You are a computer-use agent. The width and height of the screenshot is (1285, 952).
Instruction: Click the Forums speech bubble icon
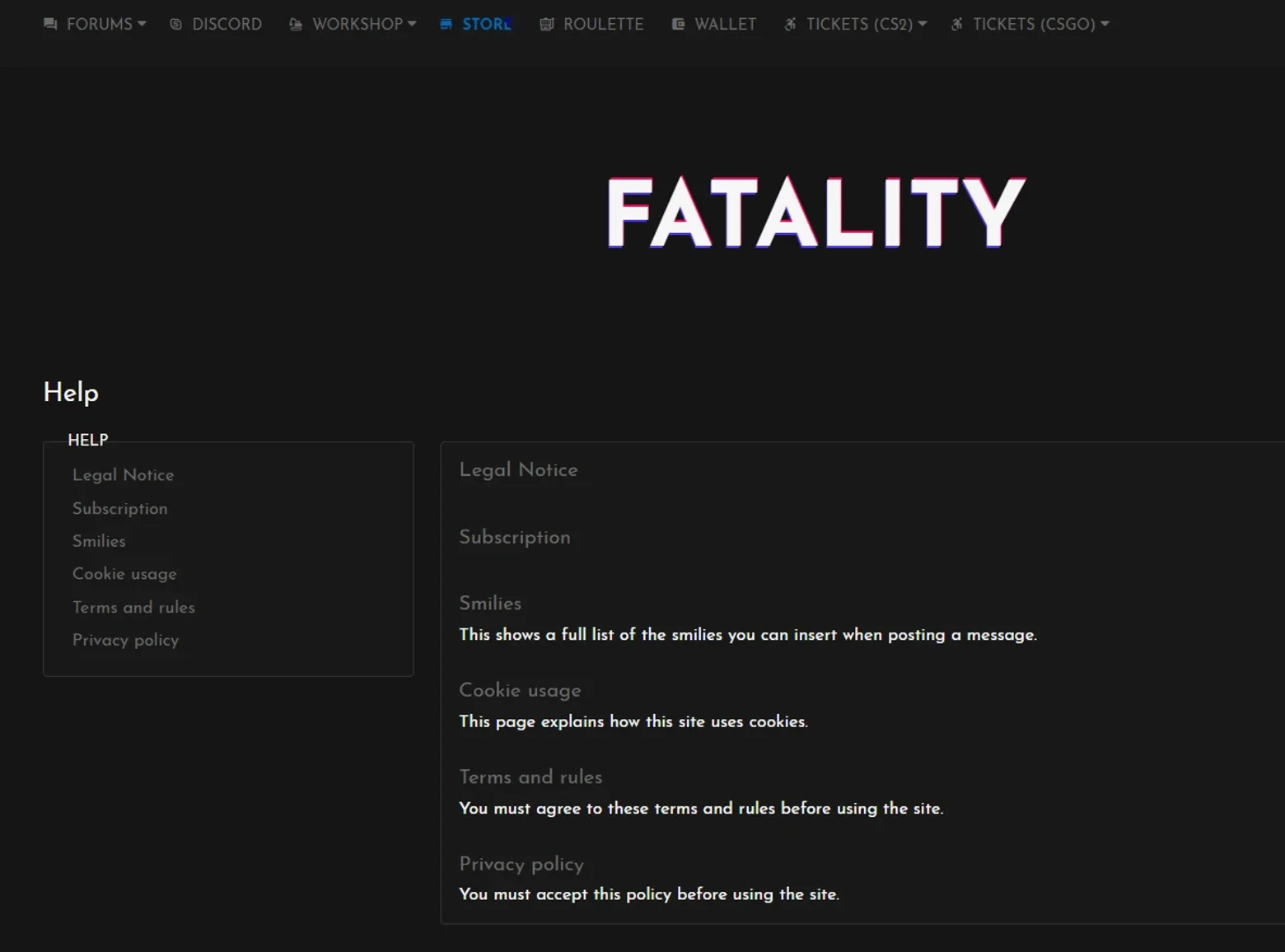(x=50, y=25)
